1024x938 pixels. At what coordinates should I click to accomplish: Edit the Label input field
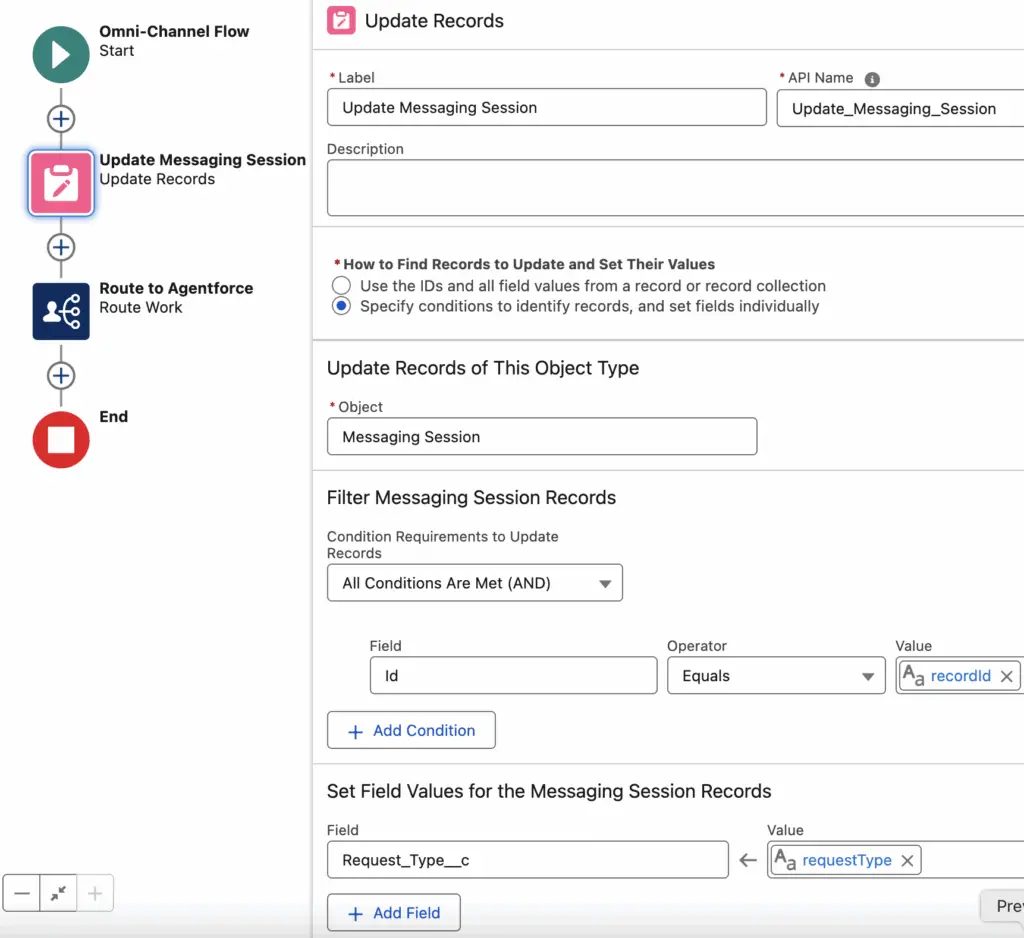tap(547, 107)
